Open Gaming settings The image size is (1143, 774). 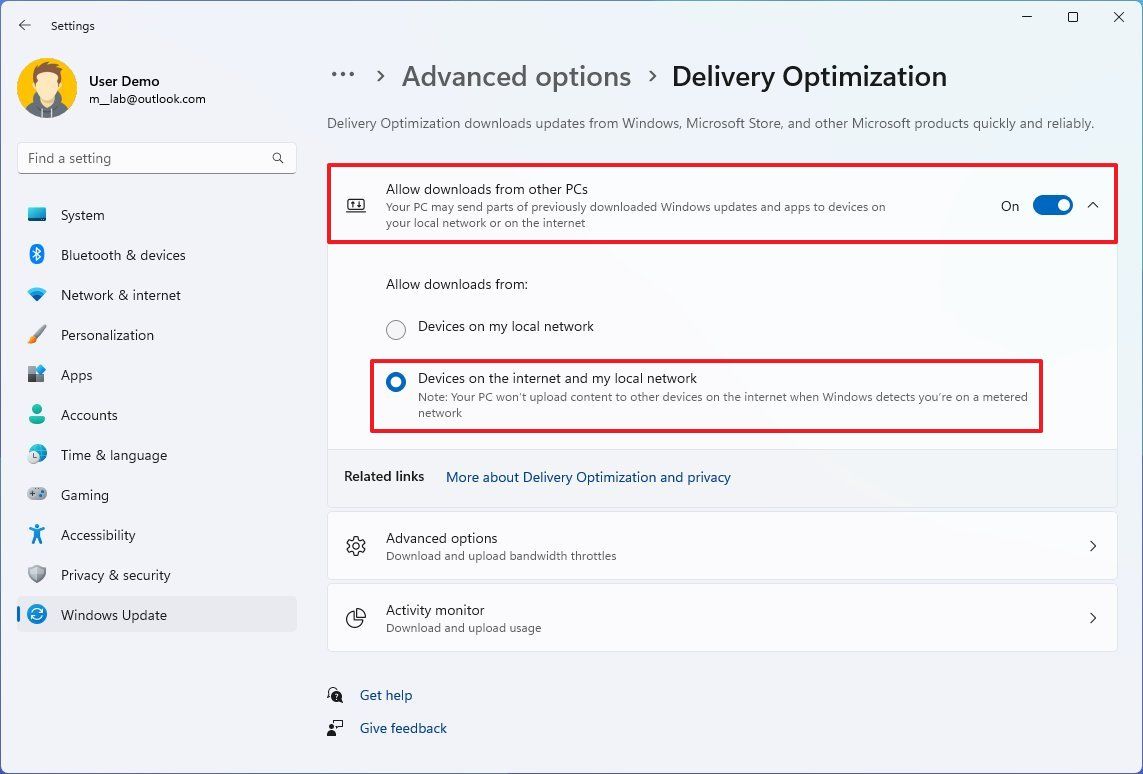tap(157, 495)
